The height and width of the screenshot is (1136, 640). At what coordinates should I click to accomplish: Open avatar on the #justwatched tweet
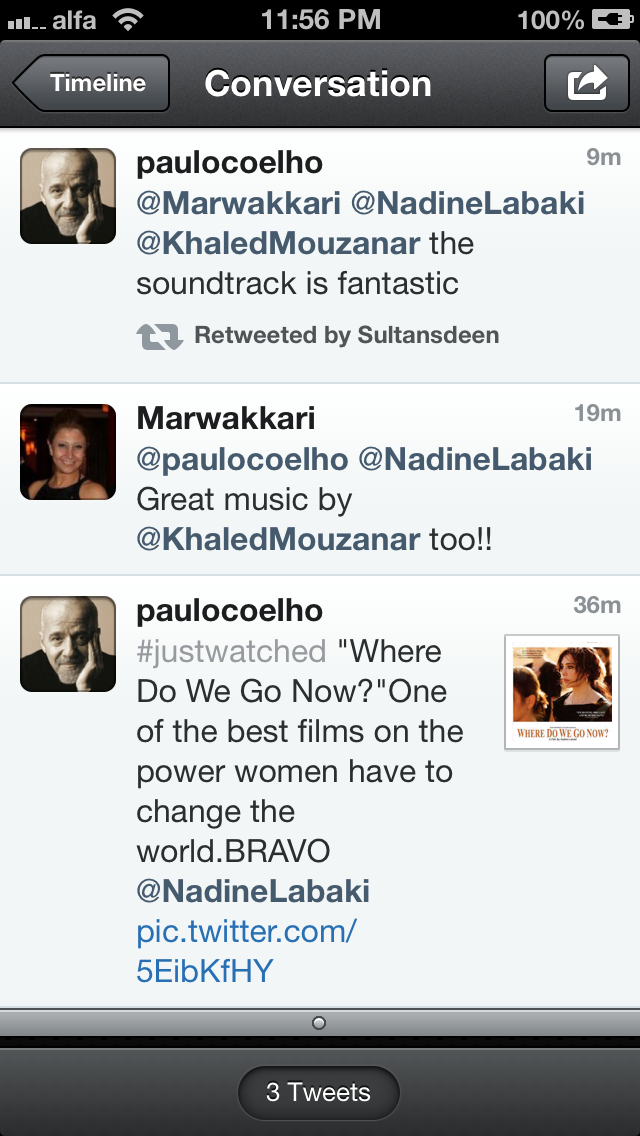pos(68,644)
